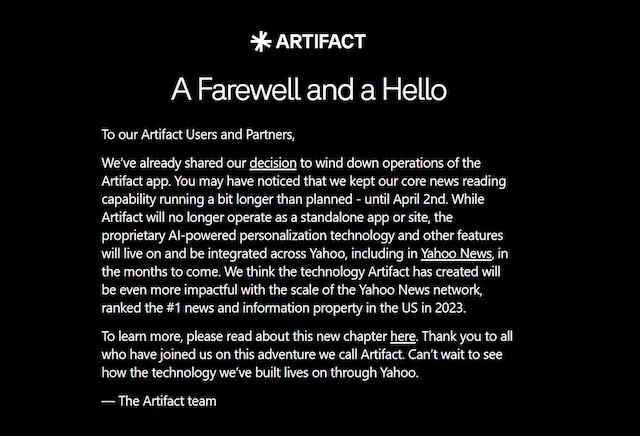Open the underlined "decision" link
The height and width of the screenshot is (436, 640).
[273, 162]
